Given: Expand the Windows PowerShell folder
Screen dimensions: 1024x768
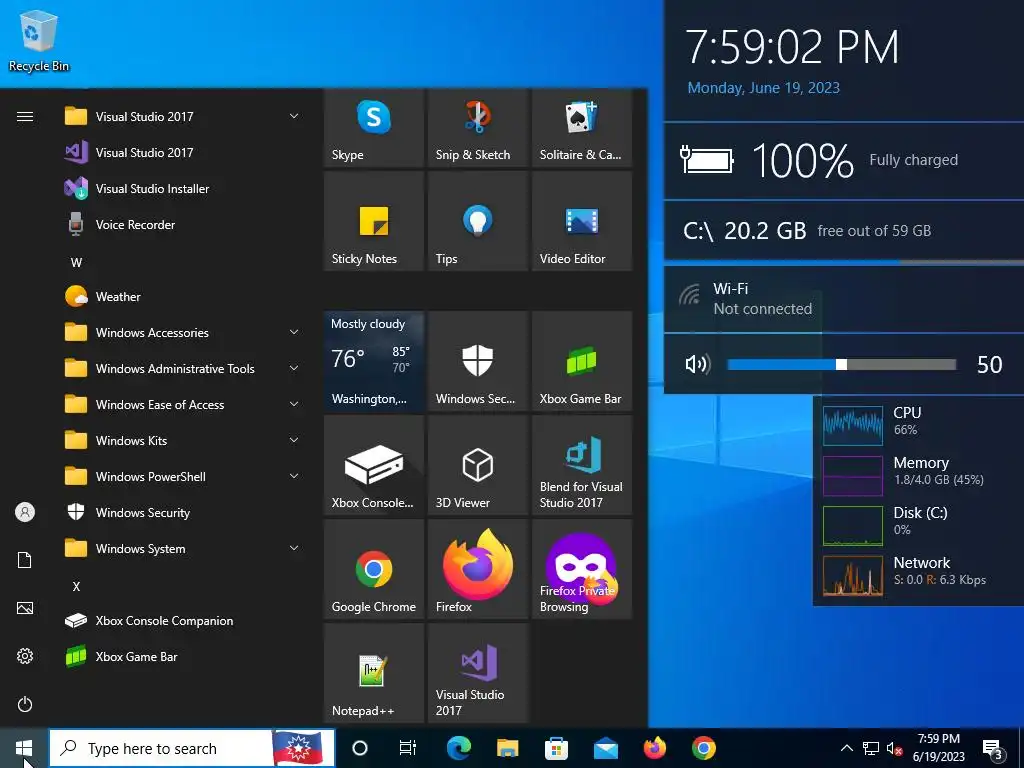Looking at the screenshot, I should click(x=182, y=476).
